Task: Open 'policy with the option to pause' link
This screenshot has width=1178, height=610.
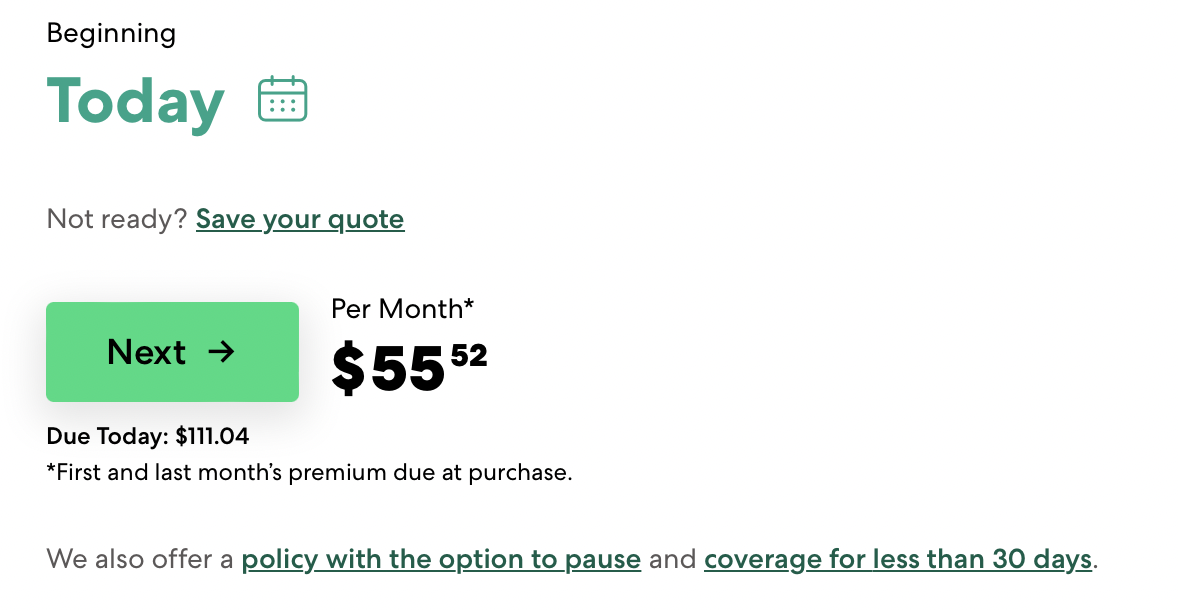Action: pyautogui.click(x=441, y=558)
